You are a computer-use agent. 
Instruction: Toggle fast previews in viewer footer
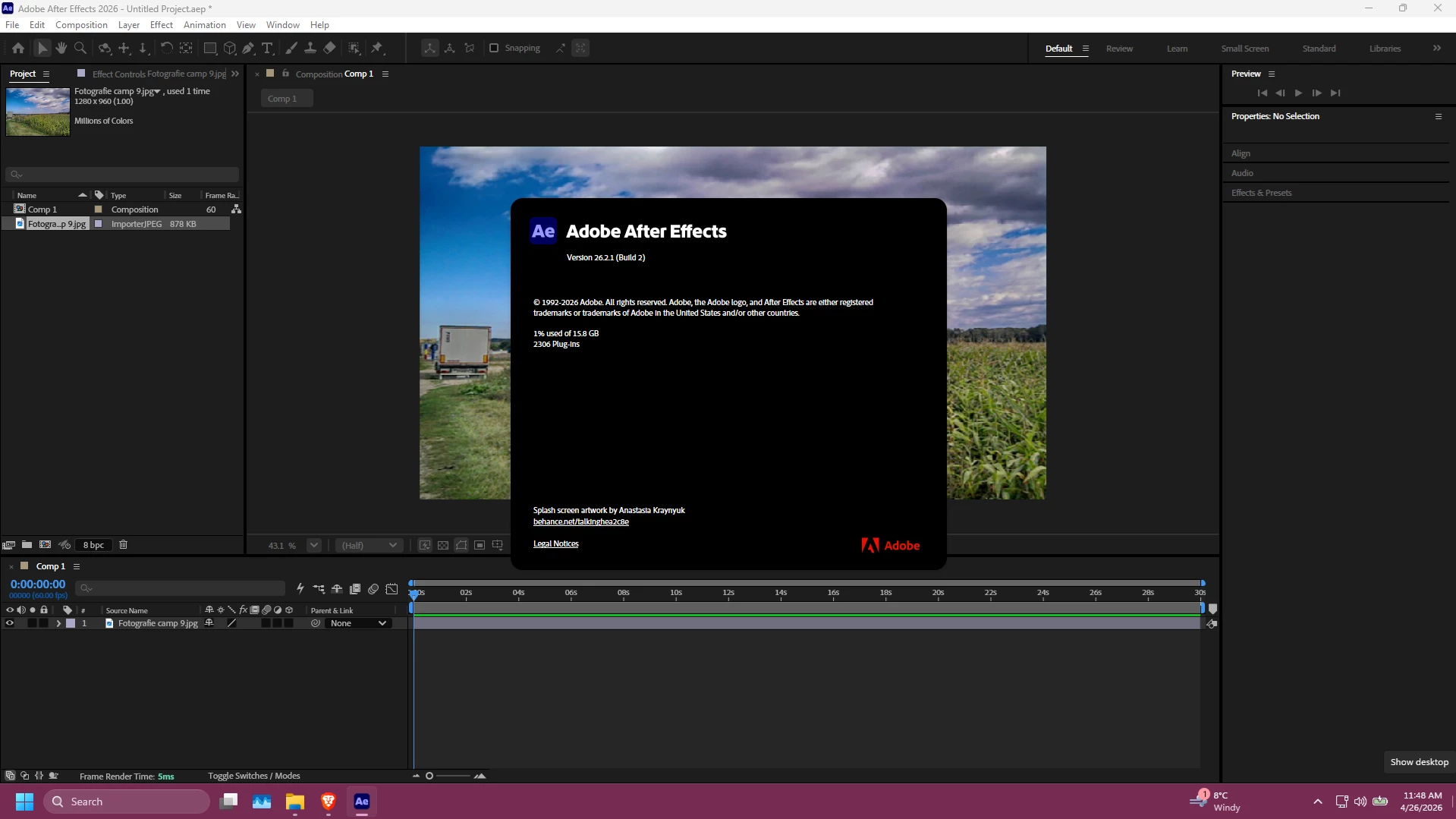click(425, 545)
